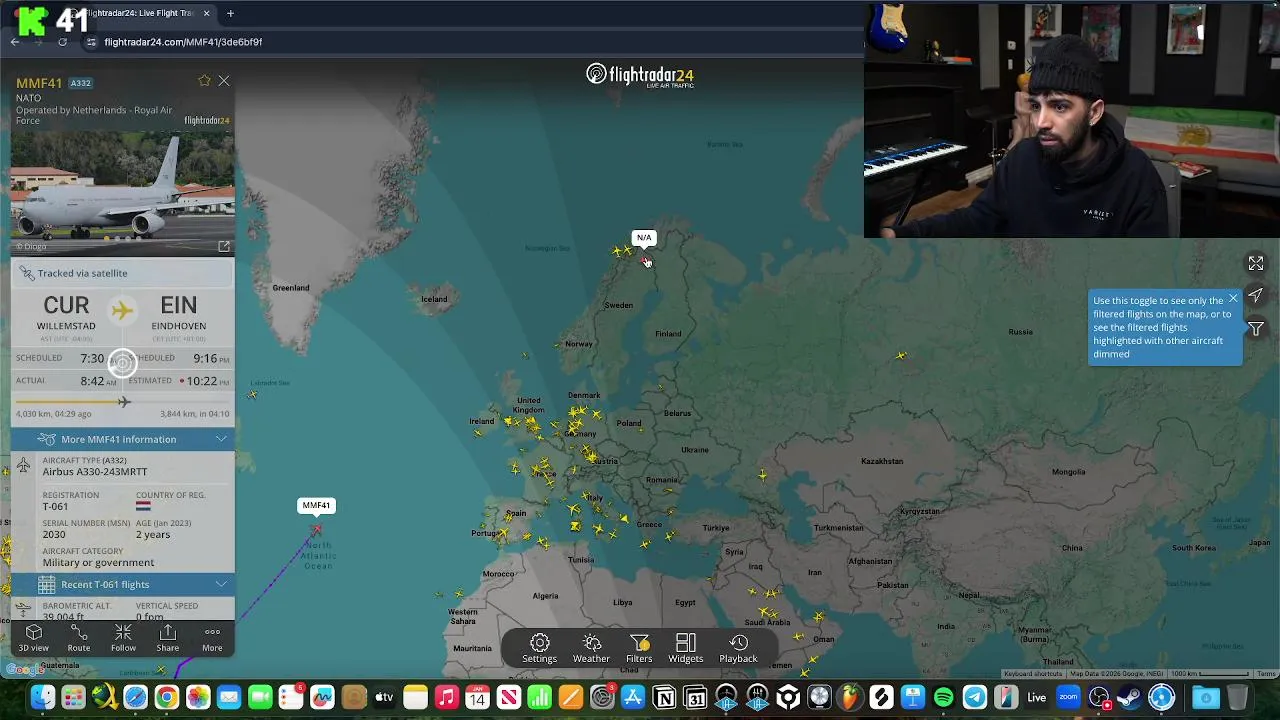Open Notion from the dock

point(664,698)
